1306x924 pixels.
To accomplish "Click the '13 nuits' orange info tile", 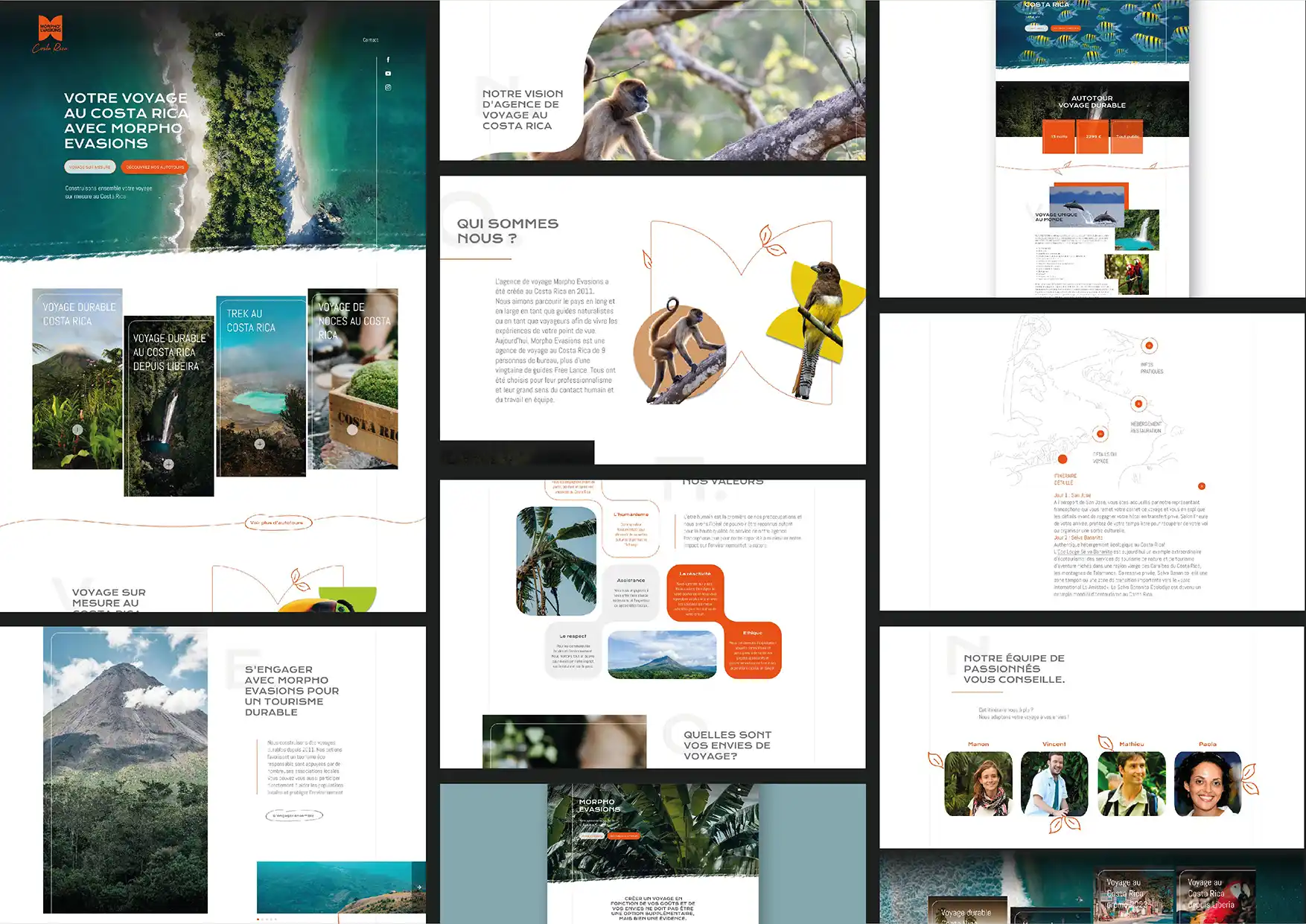I will click(1059, 137).
